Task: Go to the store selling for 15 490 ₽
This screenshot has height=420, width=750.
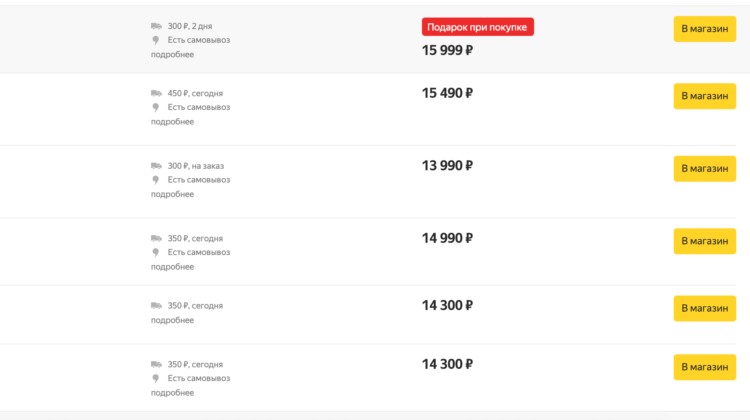Action: [705, 96]
